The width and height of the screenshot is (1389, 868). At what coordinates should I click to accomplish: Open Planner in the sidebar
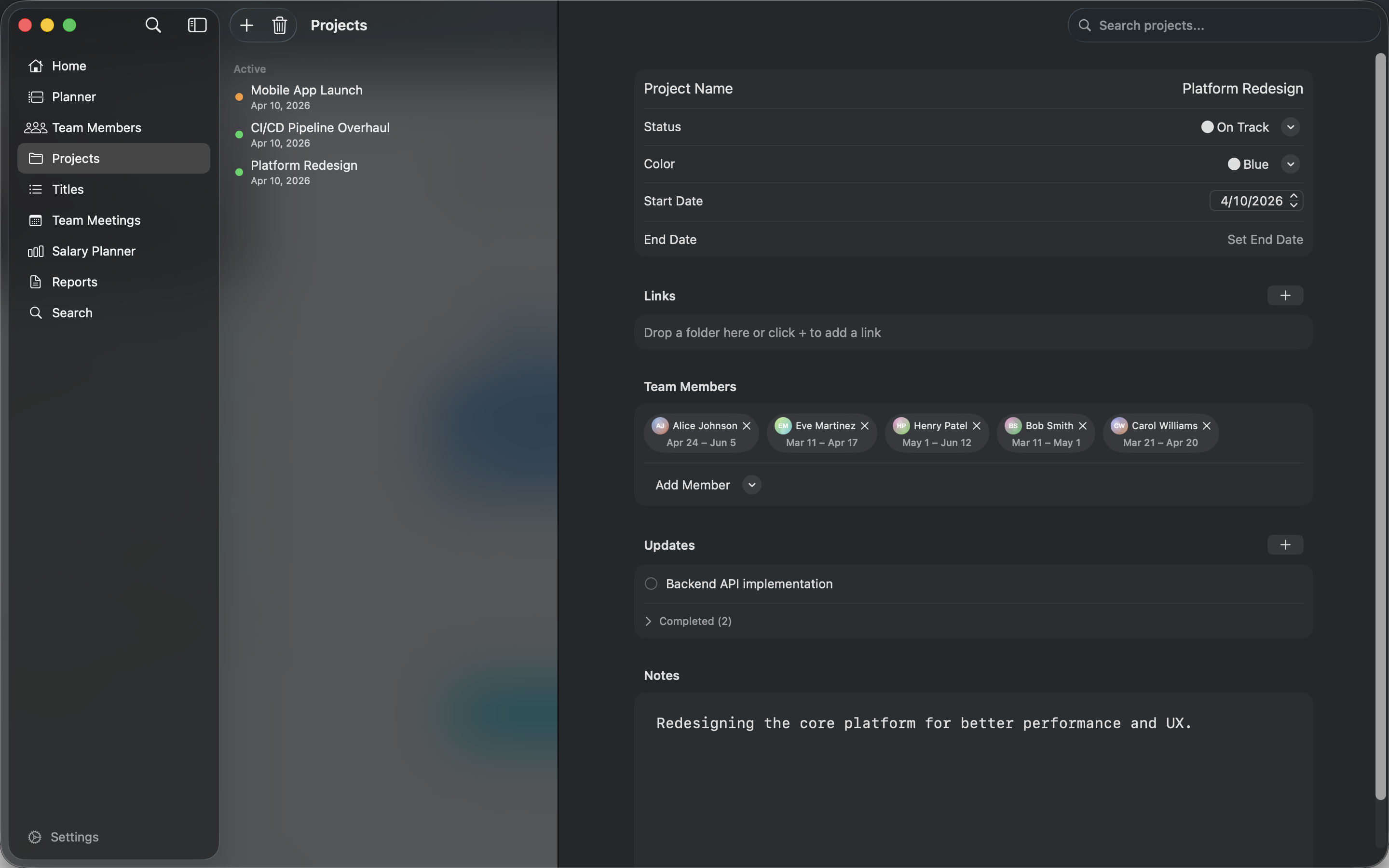pos(114,96)
